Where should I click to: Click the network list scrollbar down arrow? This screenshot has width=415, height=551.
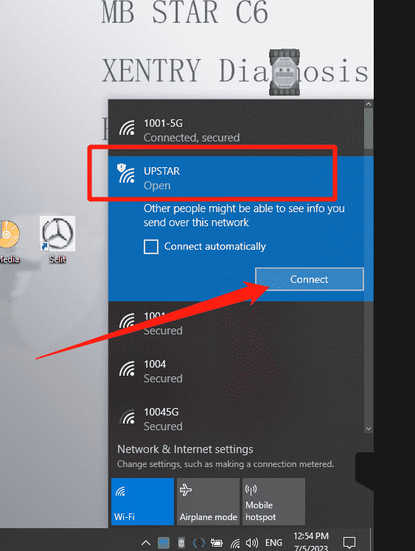[x=368, y=428]
